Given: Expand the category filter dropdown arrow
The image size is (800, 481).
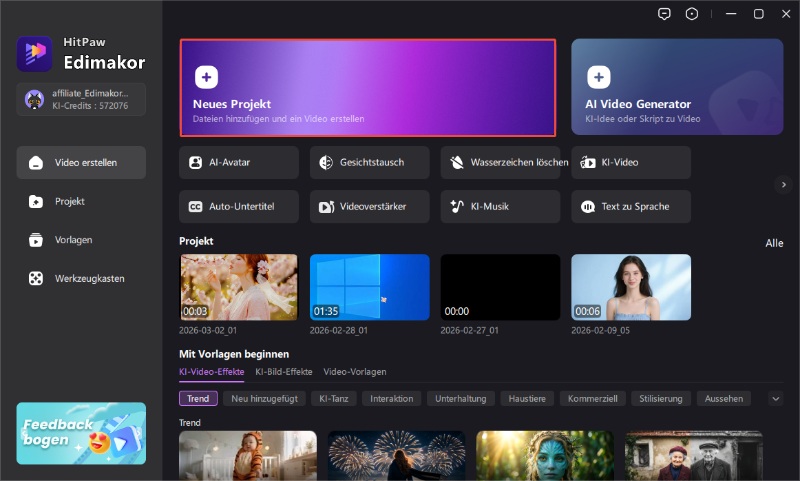Looking at the screenshot, I should tap(775, 398).
